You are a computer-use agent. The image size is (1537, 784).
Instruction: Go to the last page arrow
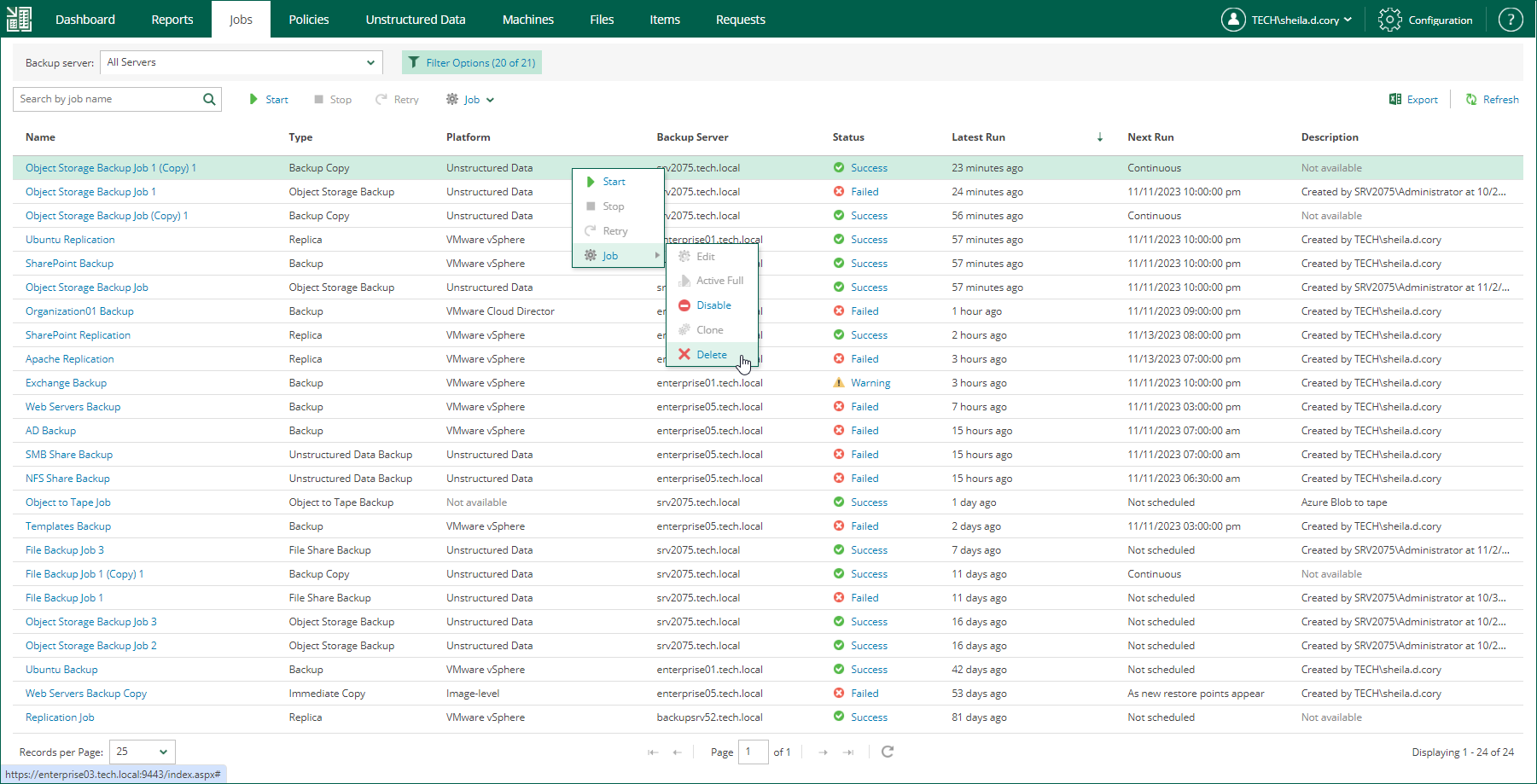pos(848,752)
